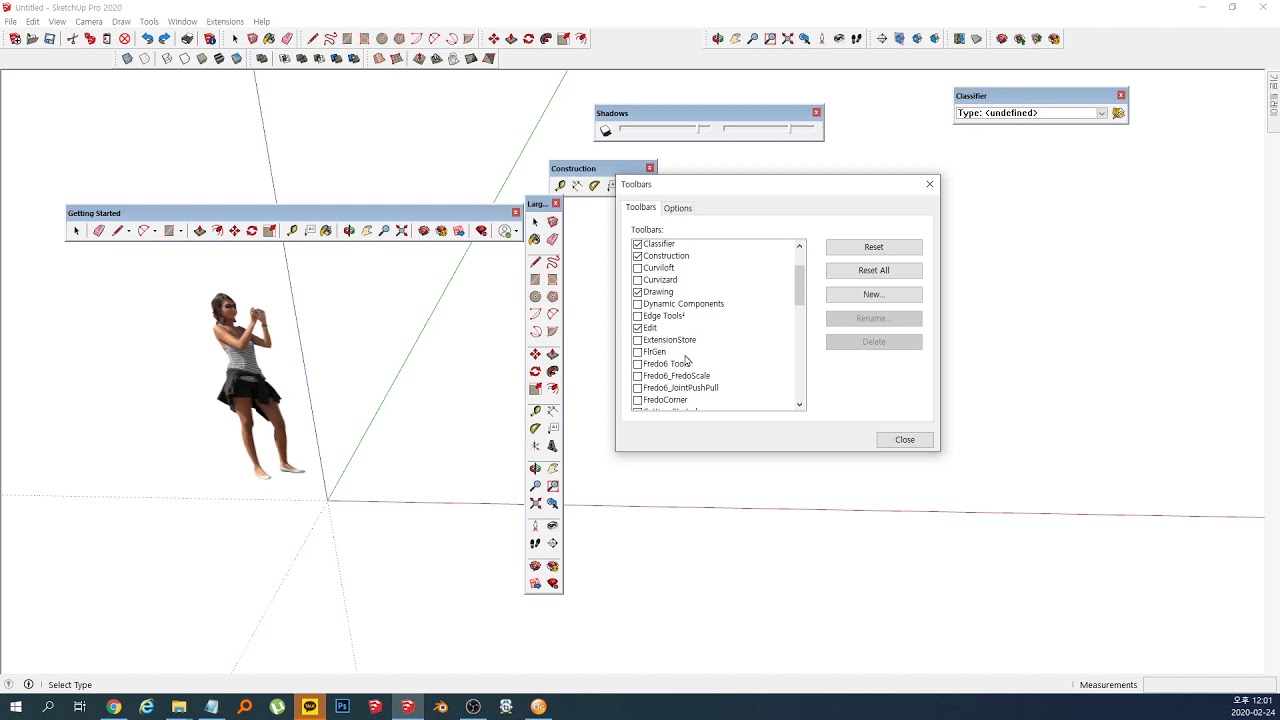The image size is (1280, 720).
Task: Select the Pan hand tool in top camera toolbar
Action: pos(736,39)
